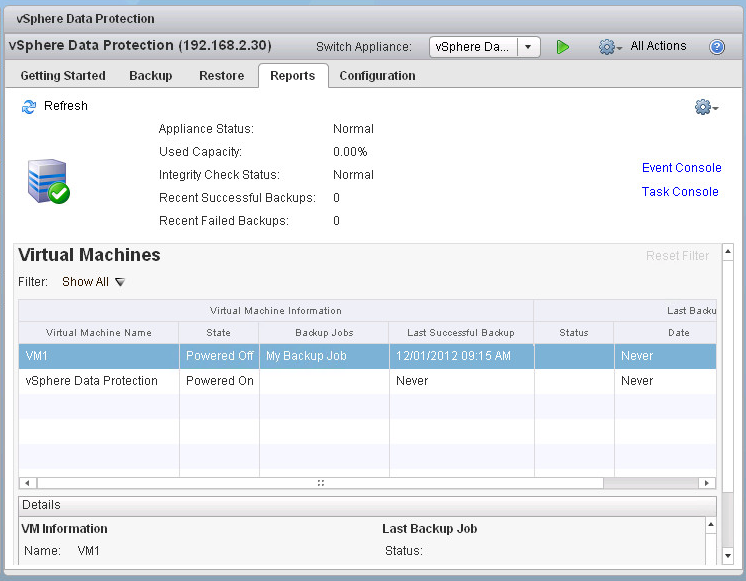Screen dimensions: 746x581
Task: Open the Configuration tab
Action: pos(377,76)
